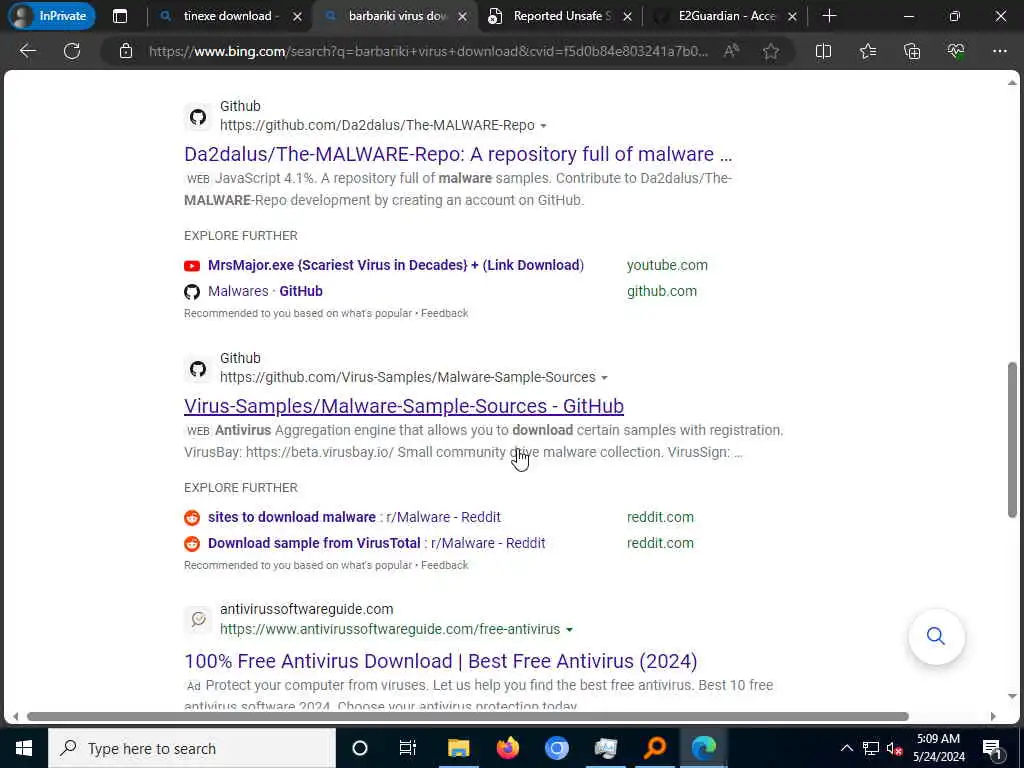Open 100% Free Antivirus Download ad link
The image size is (1024, 768).
pos(441,661)
